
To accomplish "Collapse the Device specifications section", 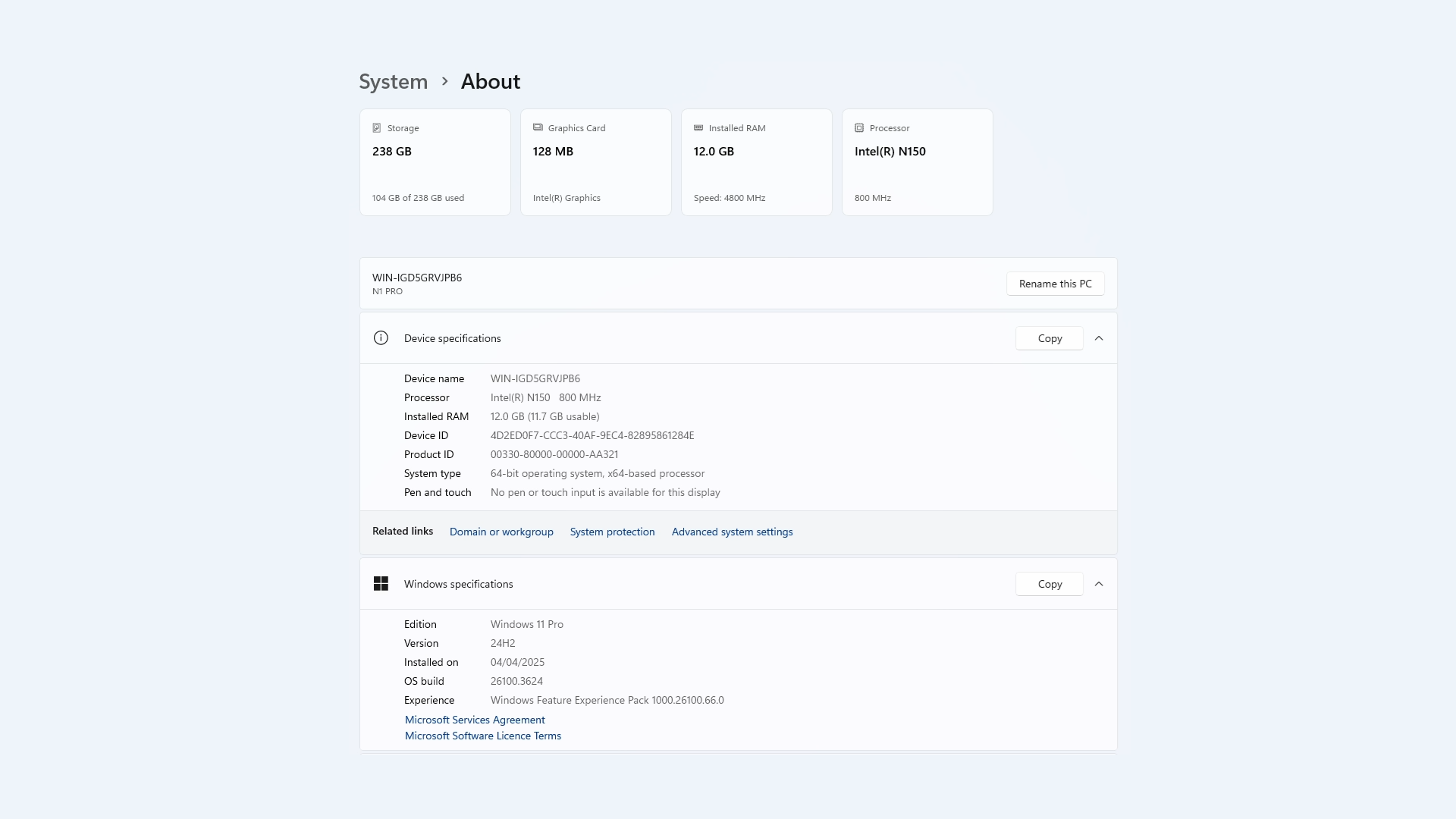I will (x=1099, y=338).
